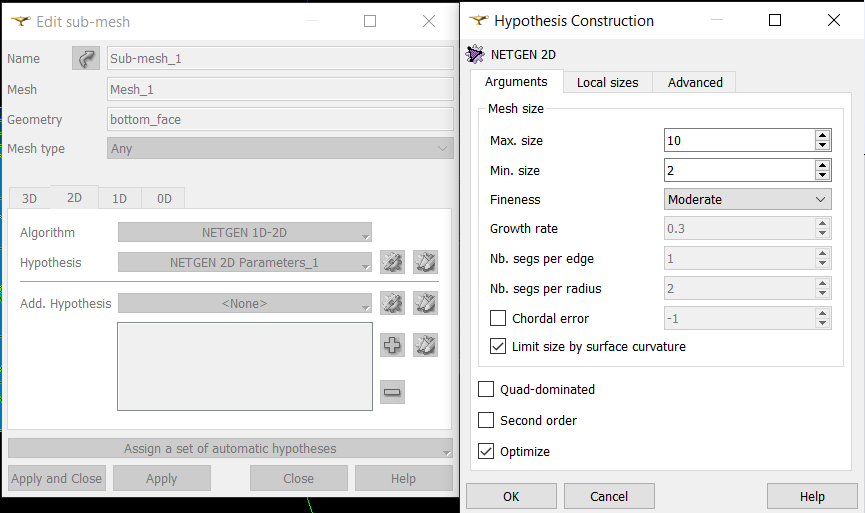
Task: Increase Max. size with the up stepper arrow
Action: point(823,135)
